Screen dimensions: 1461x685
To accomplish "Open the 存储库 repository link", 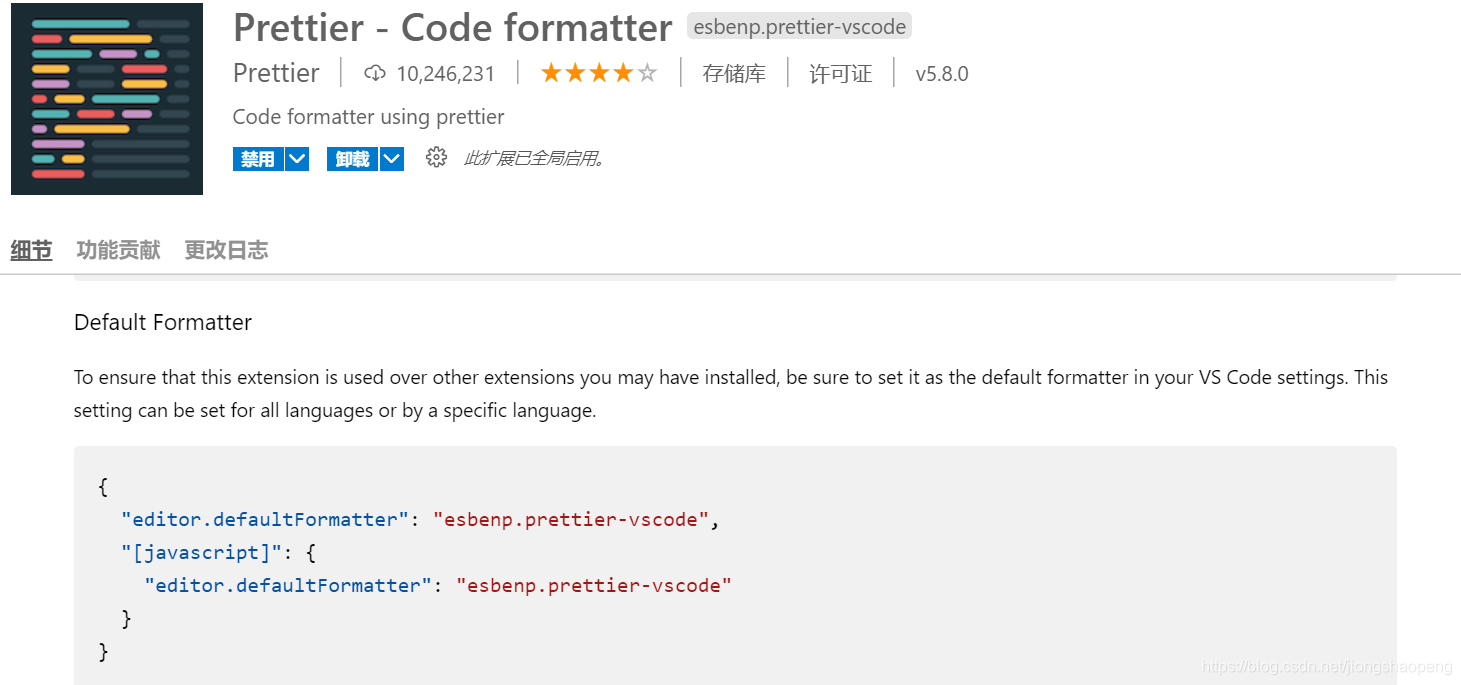I will coord(734,74).
